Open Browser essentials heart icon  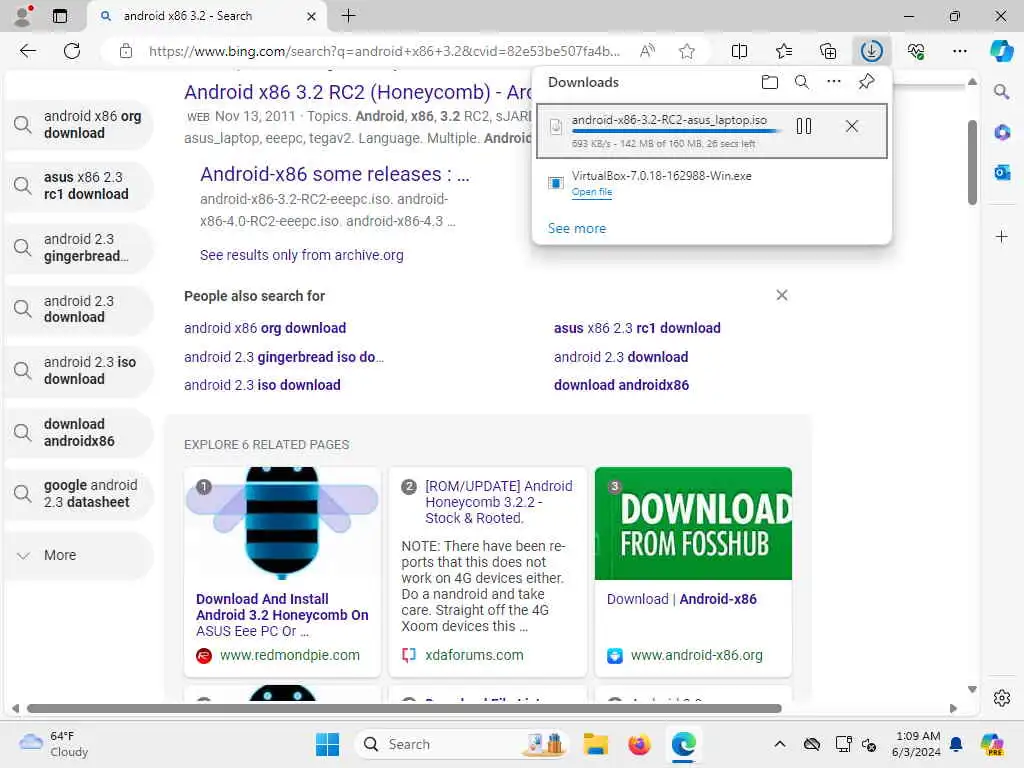pyautogui.click(x=916, y=51)
